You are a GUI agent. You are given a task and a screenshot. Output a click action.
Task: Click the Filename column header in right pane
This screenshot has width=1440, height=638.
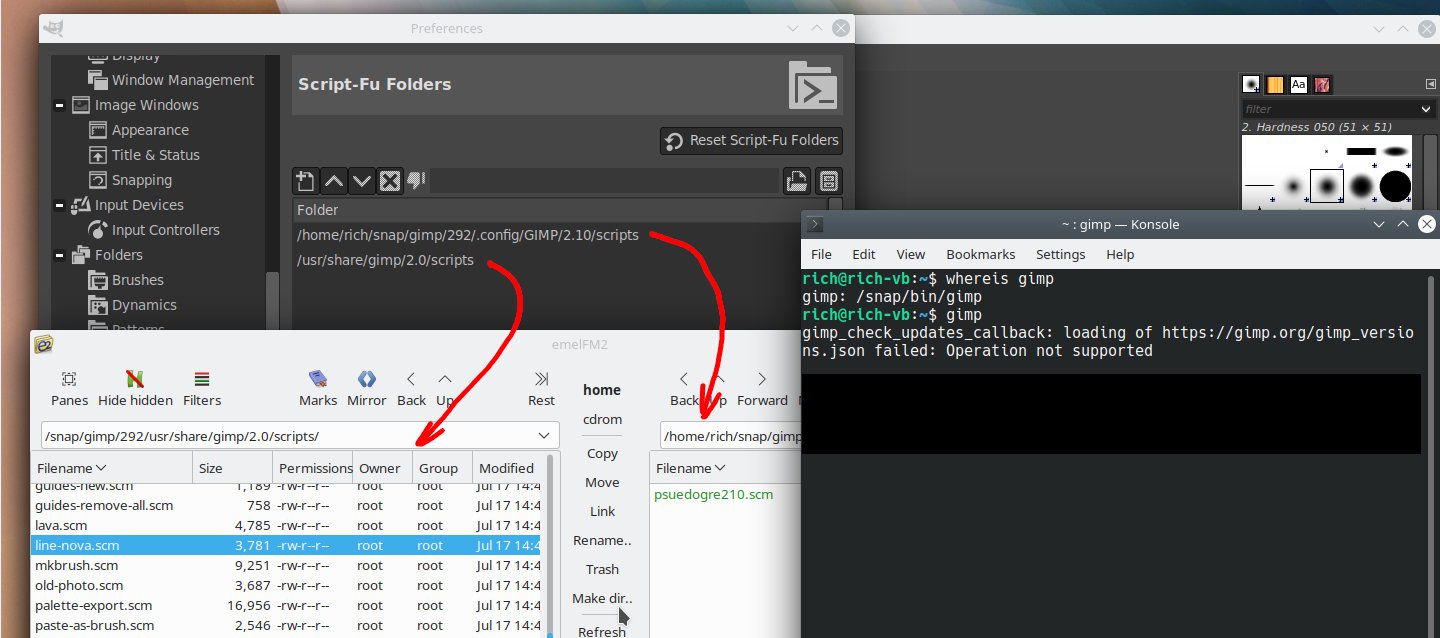[x=726, y=468]
